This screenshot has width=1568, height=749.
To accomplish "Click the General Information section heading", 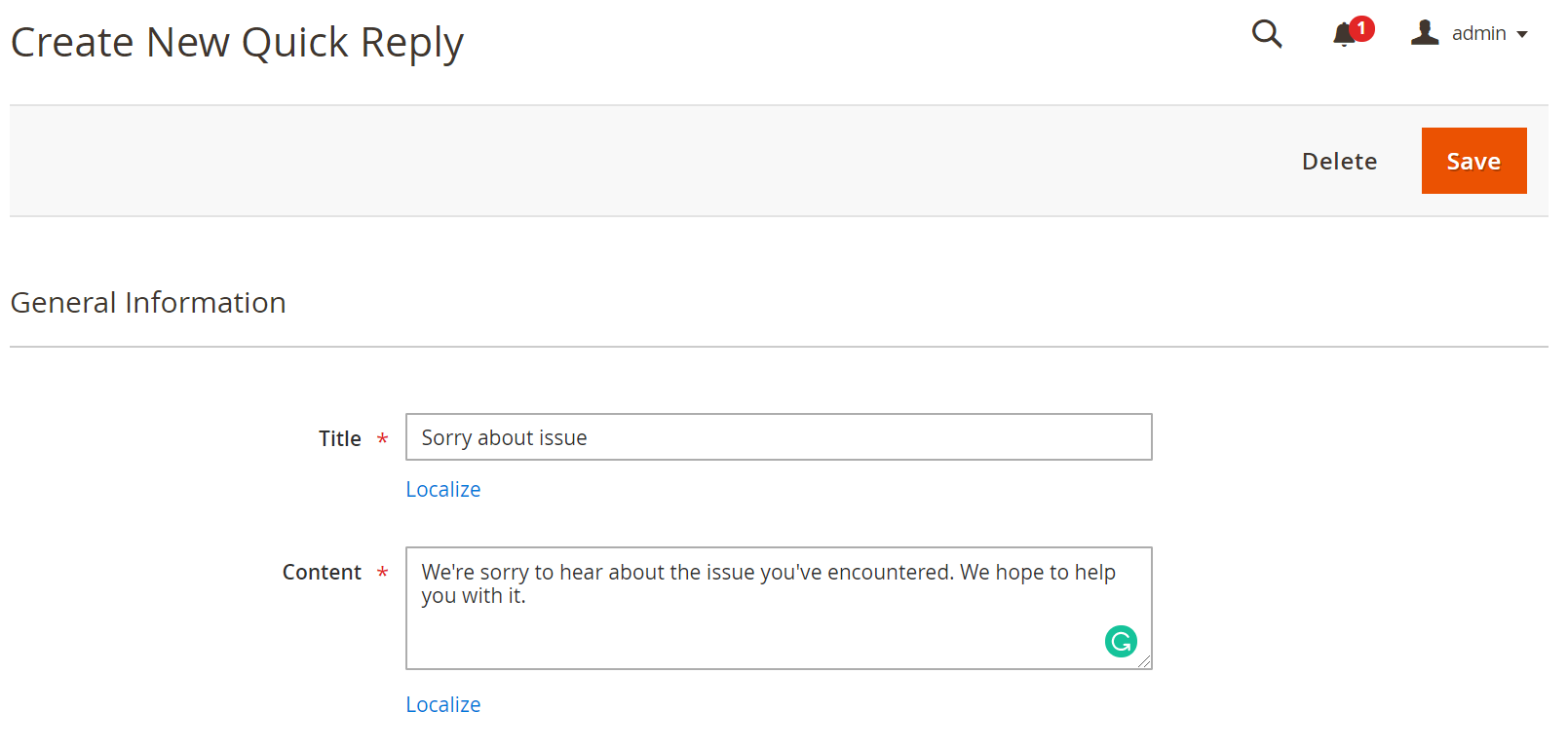I will click(x=148, y=303).
